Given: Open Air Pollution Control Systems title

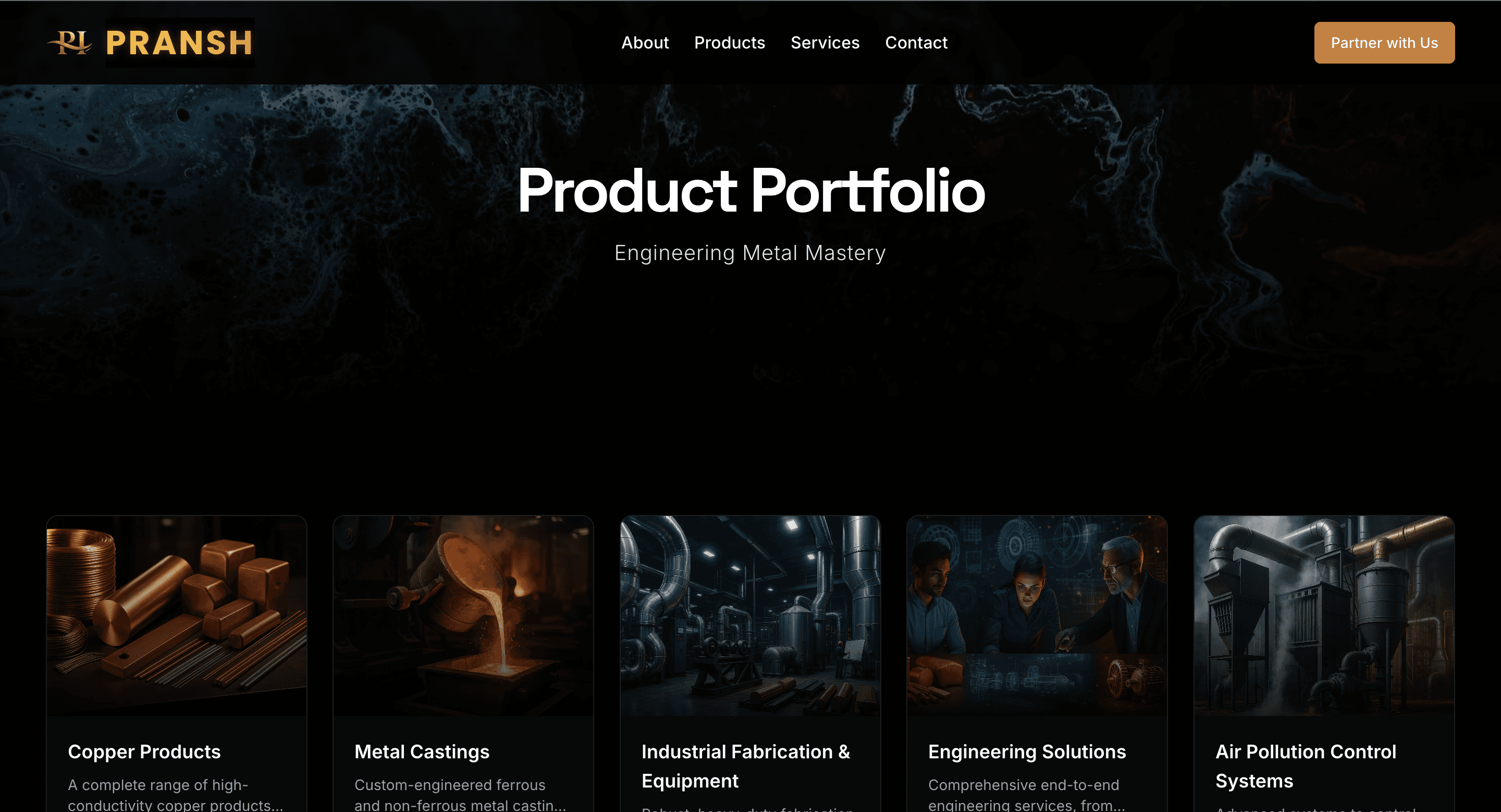Looking at the screenshot, I should point(1305,766).
